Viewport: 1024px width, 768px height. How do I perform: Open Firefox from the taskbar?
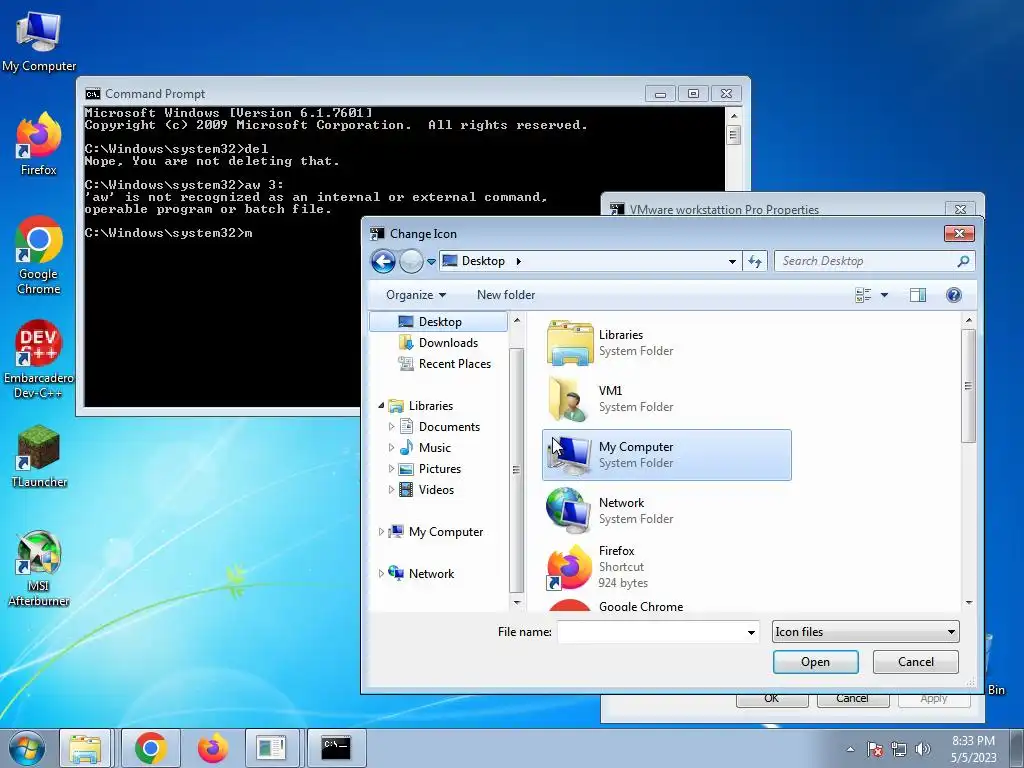click(212, 748)
